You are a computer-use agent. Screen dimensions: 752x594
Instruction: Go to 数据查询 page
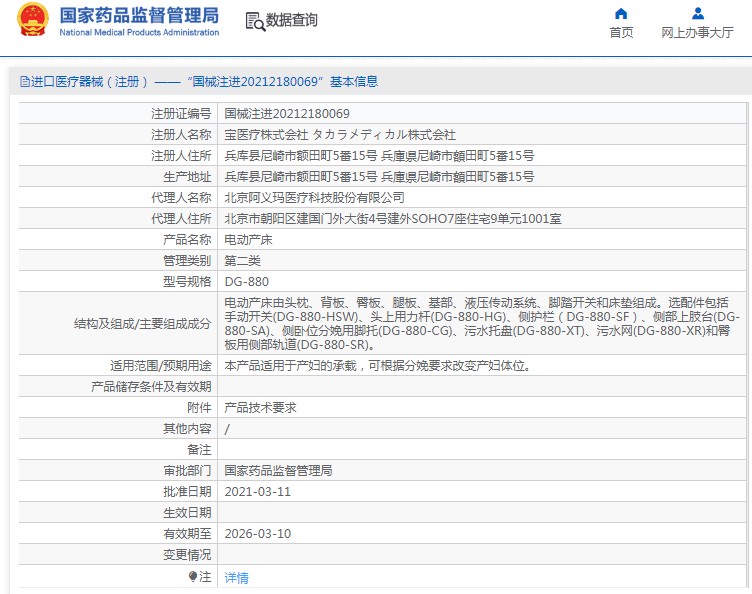[292, 20]
